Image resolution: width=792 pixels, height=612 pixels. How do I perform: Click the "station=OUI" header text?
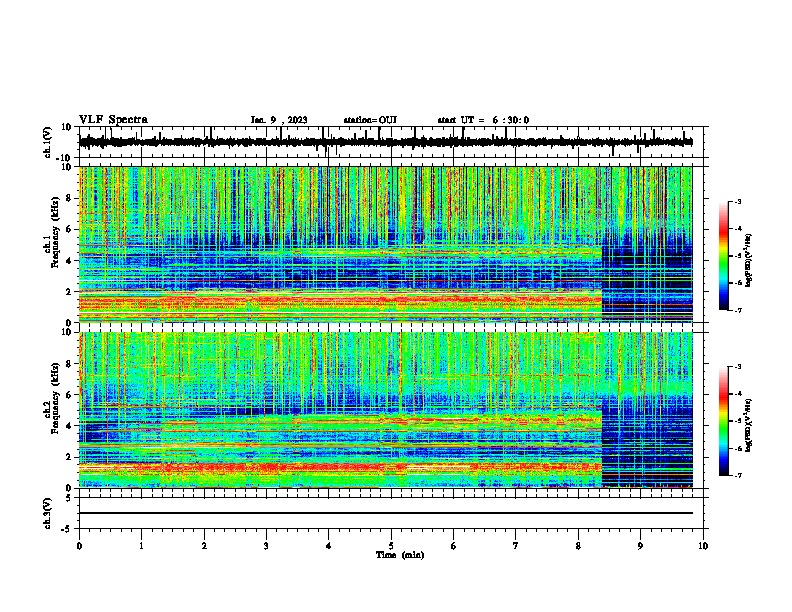click(x=370, y=120)
